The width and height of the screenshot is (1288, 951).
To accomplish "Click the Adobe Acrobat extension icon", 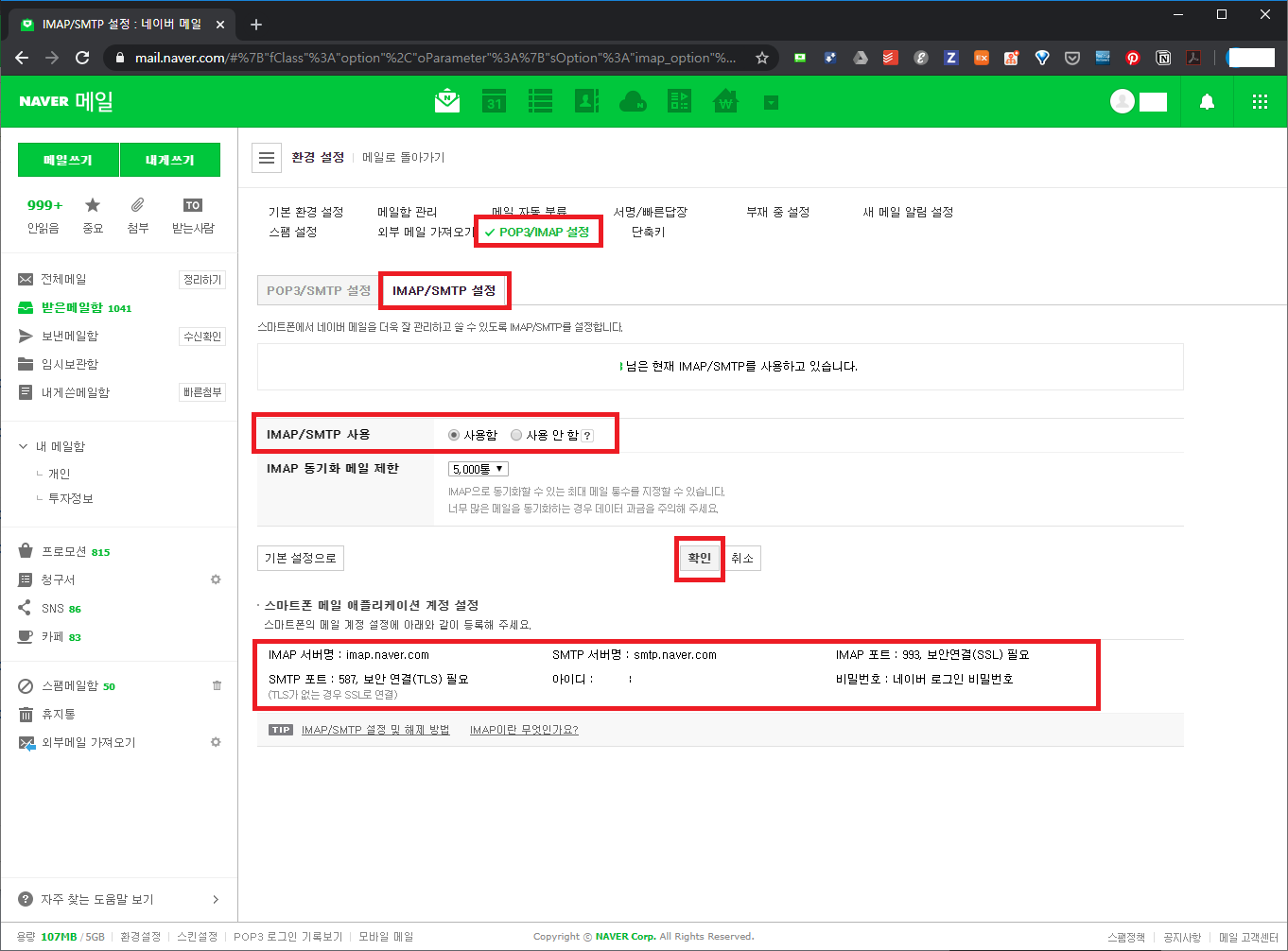I will (1193, 58).
